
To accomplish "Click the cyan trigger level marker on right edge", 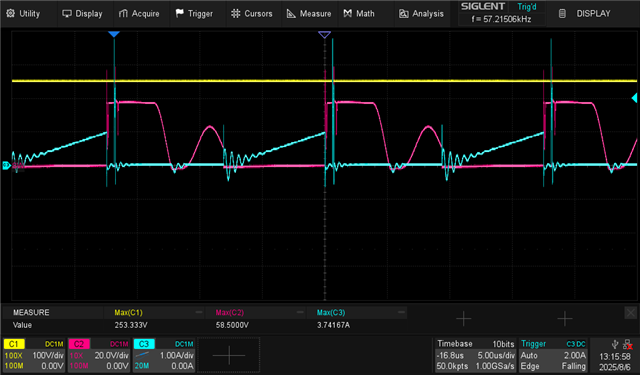I will (634, 98).
